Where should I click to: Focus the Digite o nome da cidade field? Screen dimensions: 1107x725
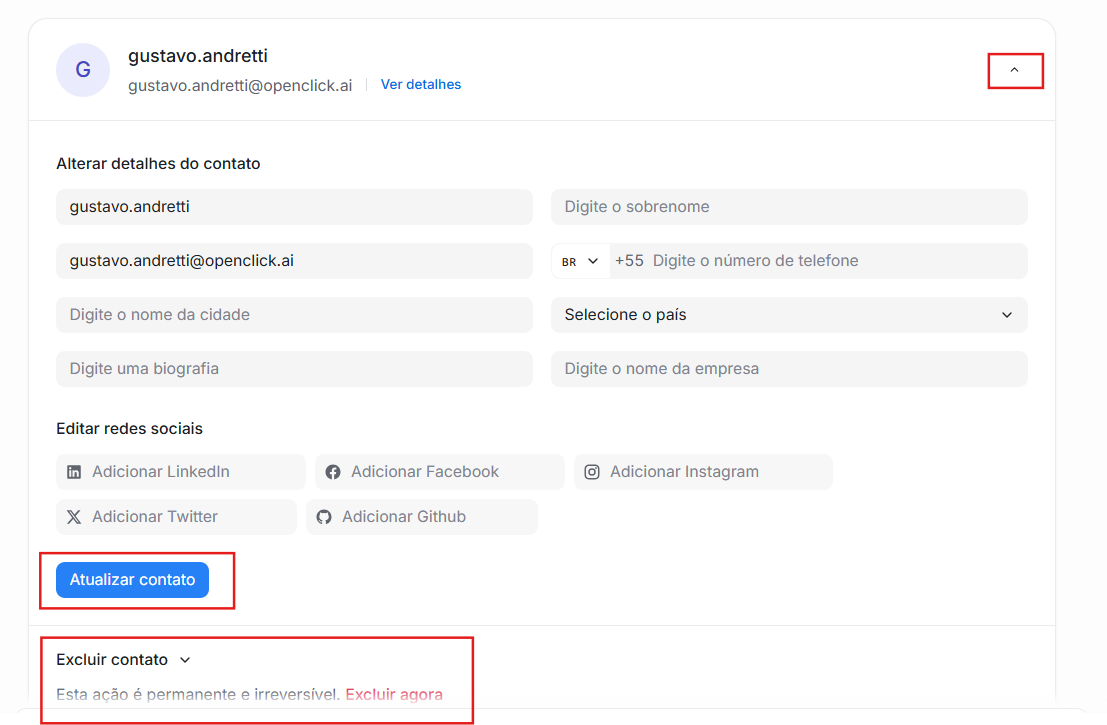point(294,315)
